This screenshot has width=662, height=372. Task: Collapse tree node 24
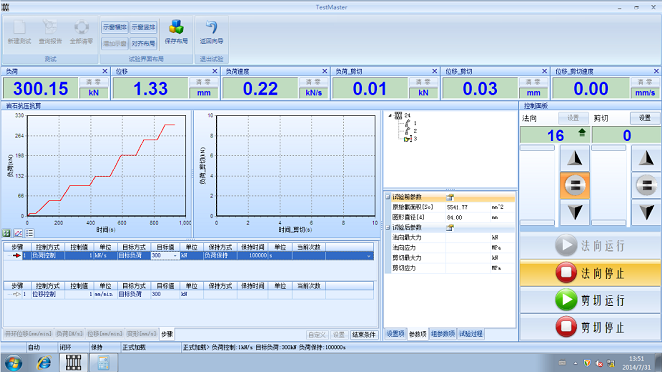(390, 115)
